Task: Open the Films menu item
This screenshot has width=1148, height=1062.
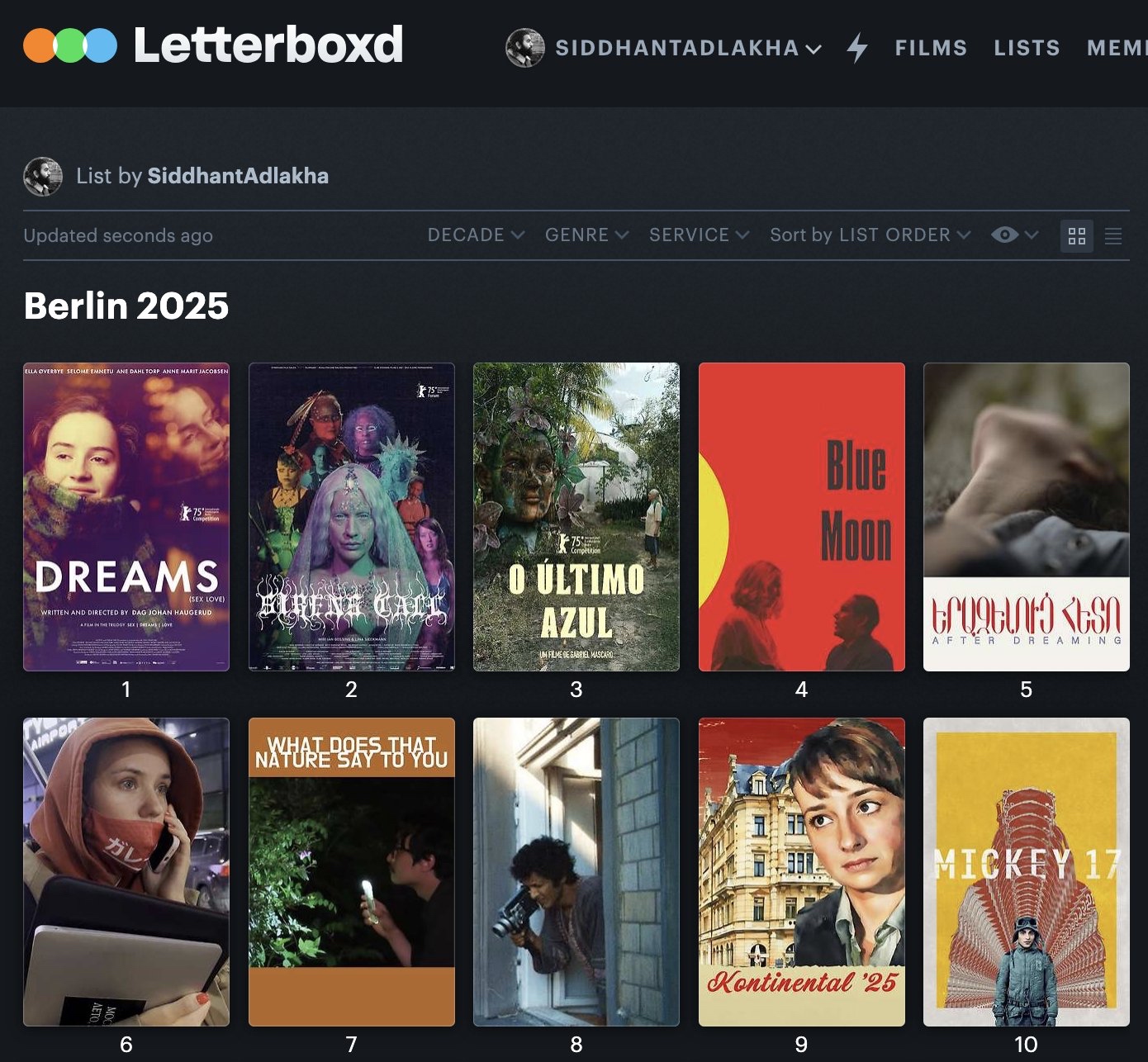Action: coord(931,48)
